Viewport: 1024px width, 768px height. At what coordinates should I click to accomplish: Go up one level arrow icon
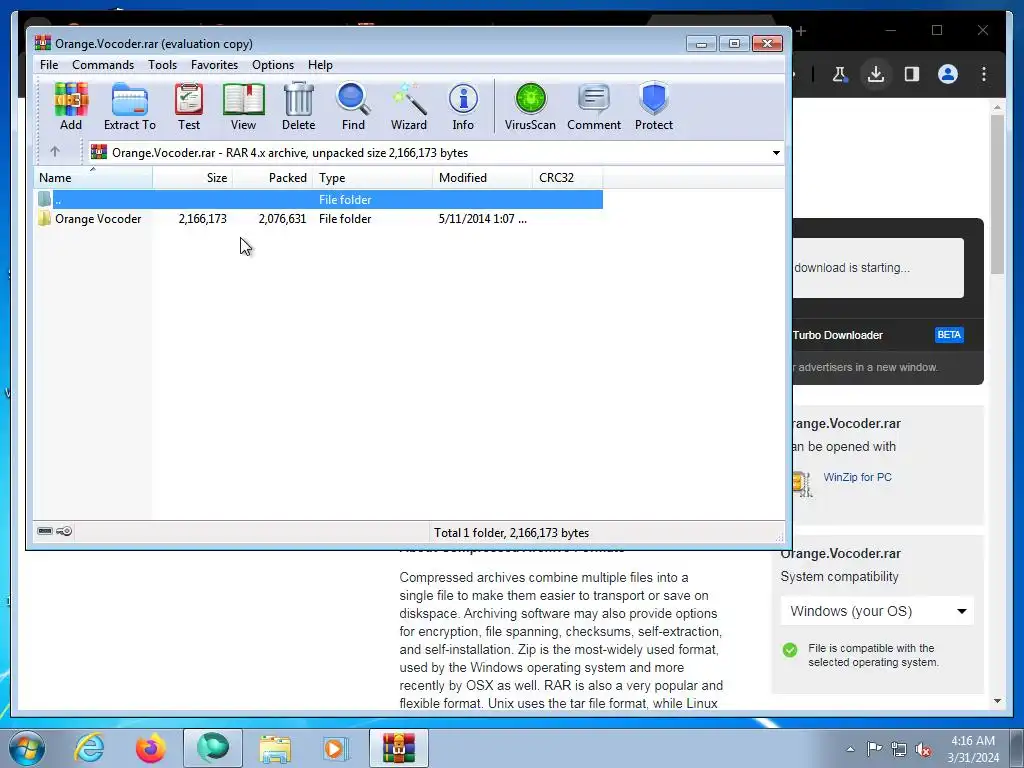[55, 152]
